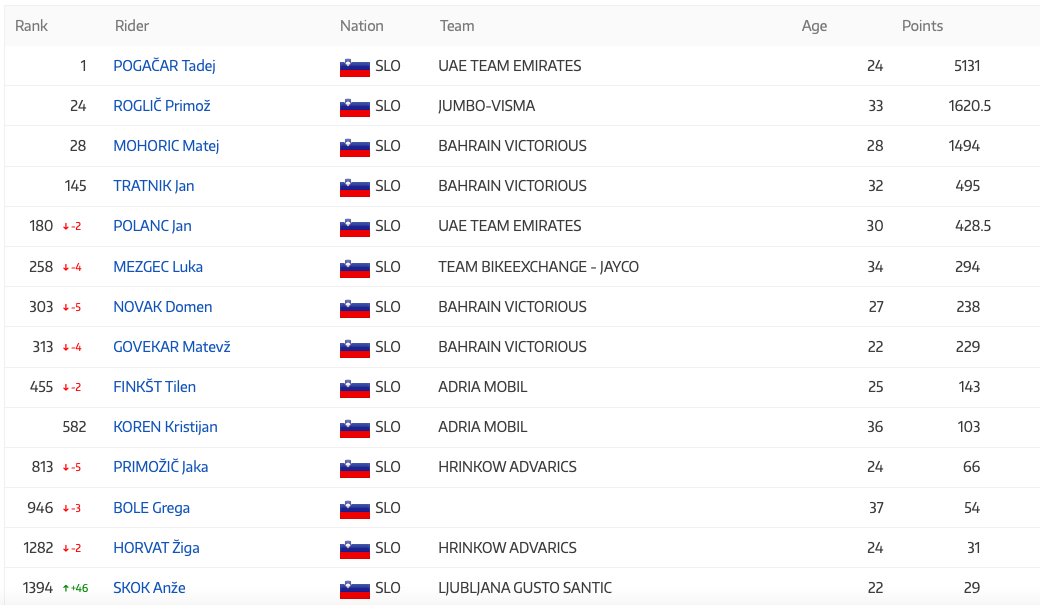This screenshot has height=605, width=1040.
Task: Click the Rider column header
Action: pos(132,26)
